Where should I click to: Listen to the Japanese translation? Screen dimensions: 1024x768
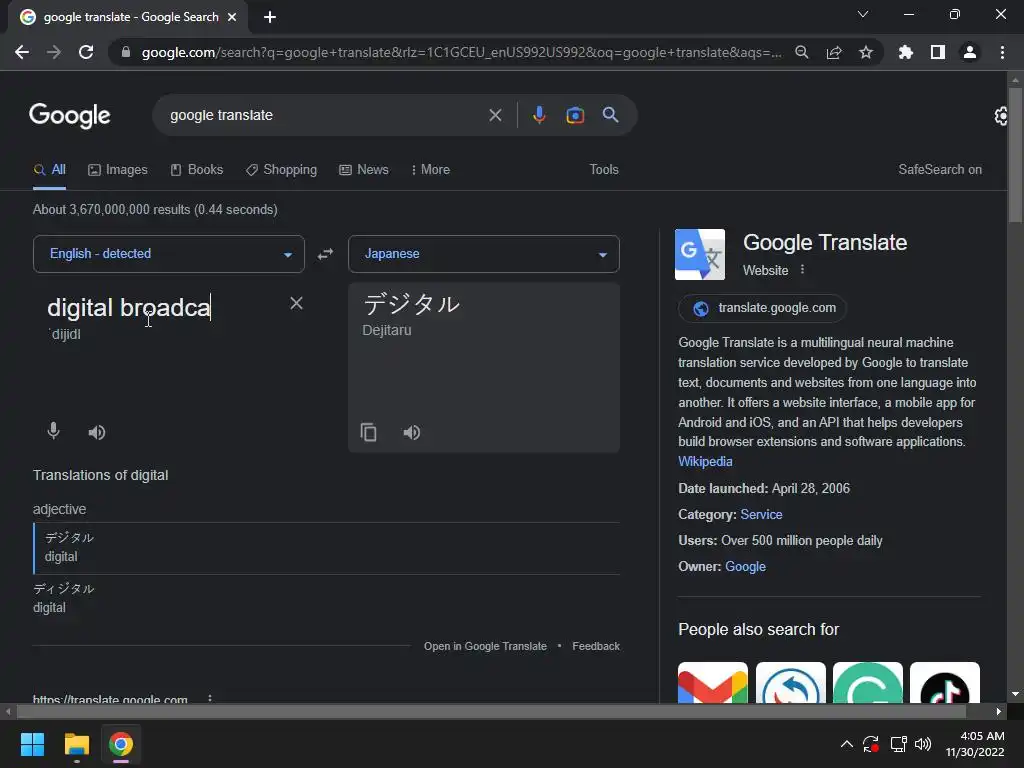pos(411,432)
